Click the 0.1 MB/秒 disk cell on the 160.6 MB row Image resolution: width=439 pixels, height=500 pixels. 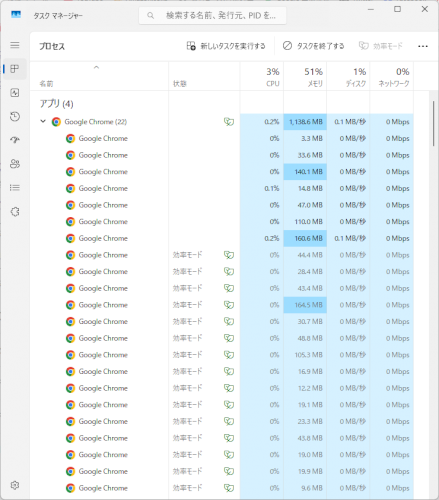tap(348, 239)
